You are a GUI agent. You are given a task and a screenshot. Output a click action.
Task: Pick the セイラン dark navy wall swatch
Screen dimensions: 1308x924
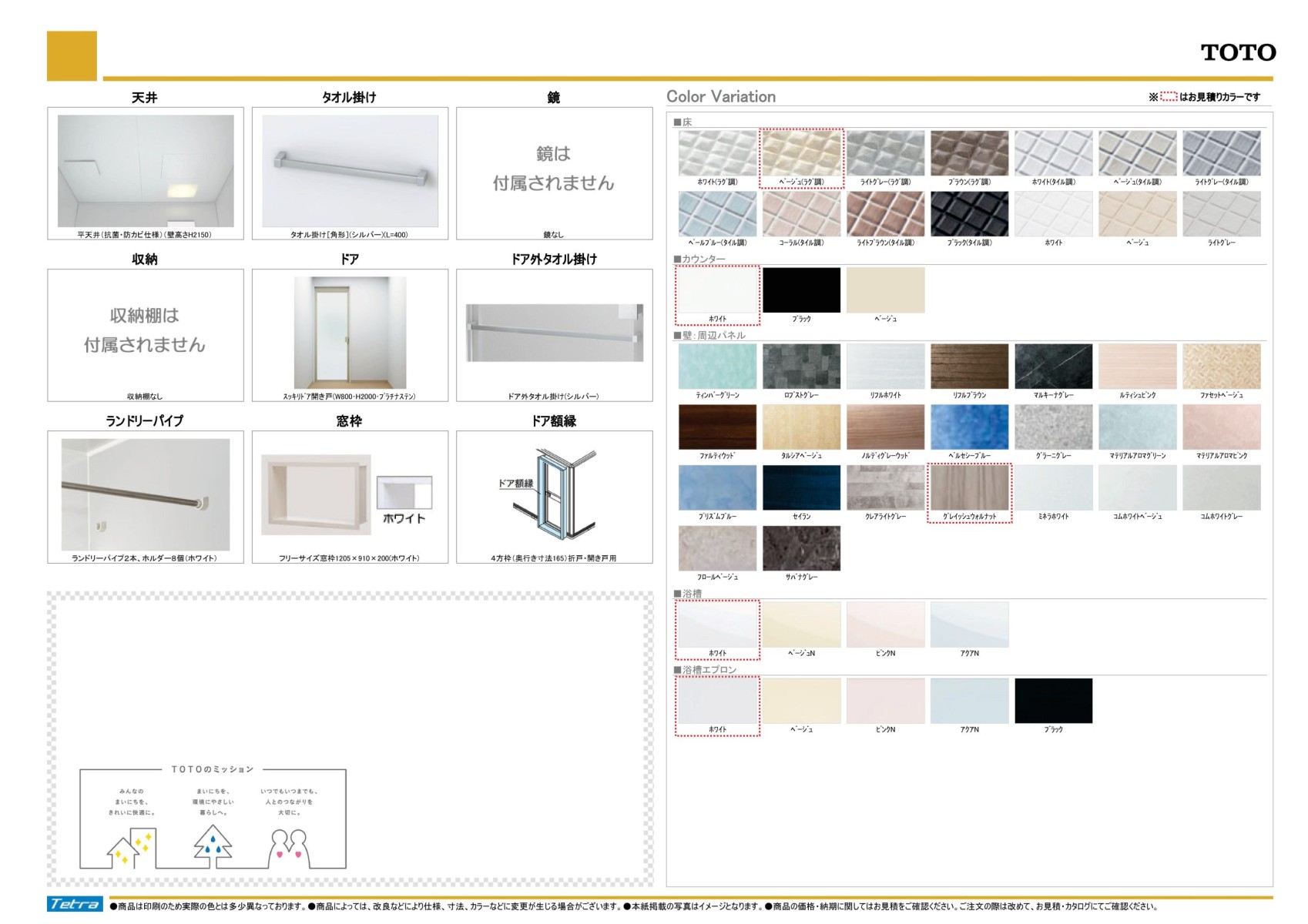click(801, 487)
